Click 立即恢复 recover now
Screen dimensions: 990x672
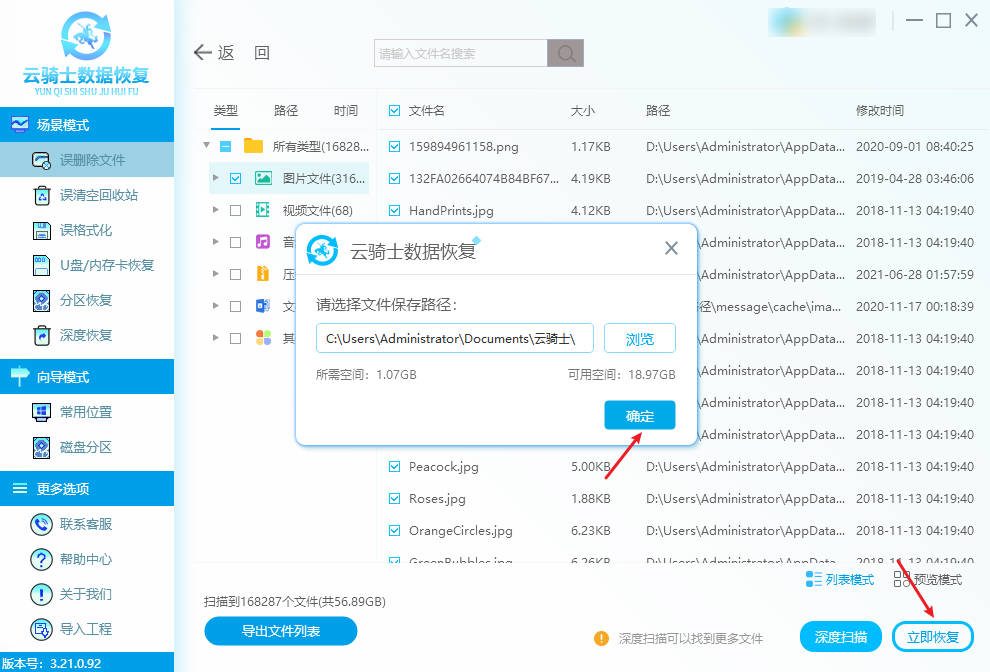[x=933, y=637]
